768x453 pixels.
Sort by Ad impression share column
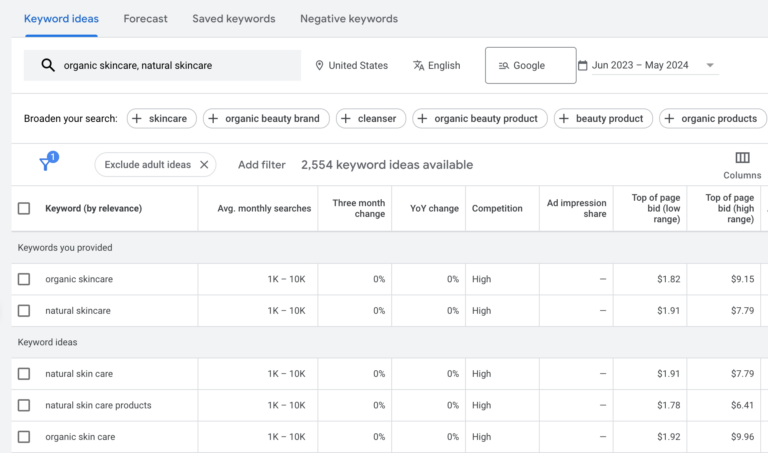[x=576, y=208]
